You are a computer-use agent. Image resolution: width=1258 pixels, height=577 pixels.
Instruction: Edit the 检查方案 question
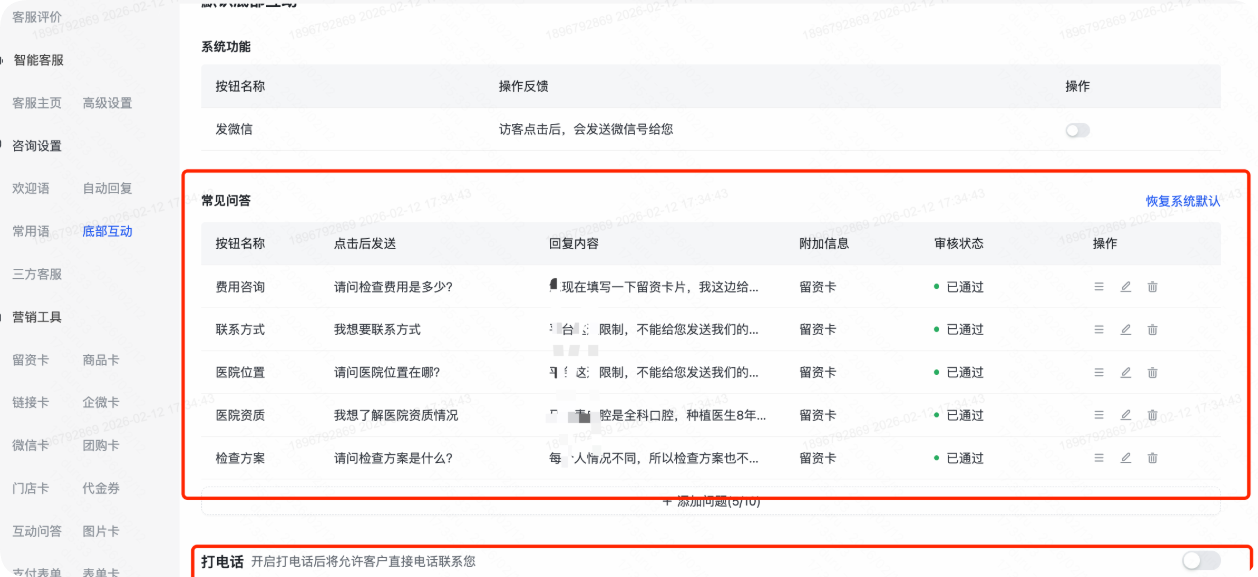[x=1126, y=458]
